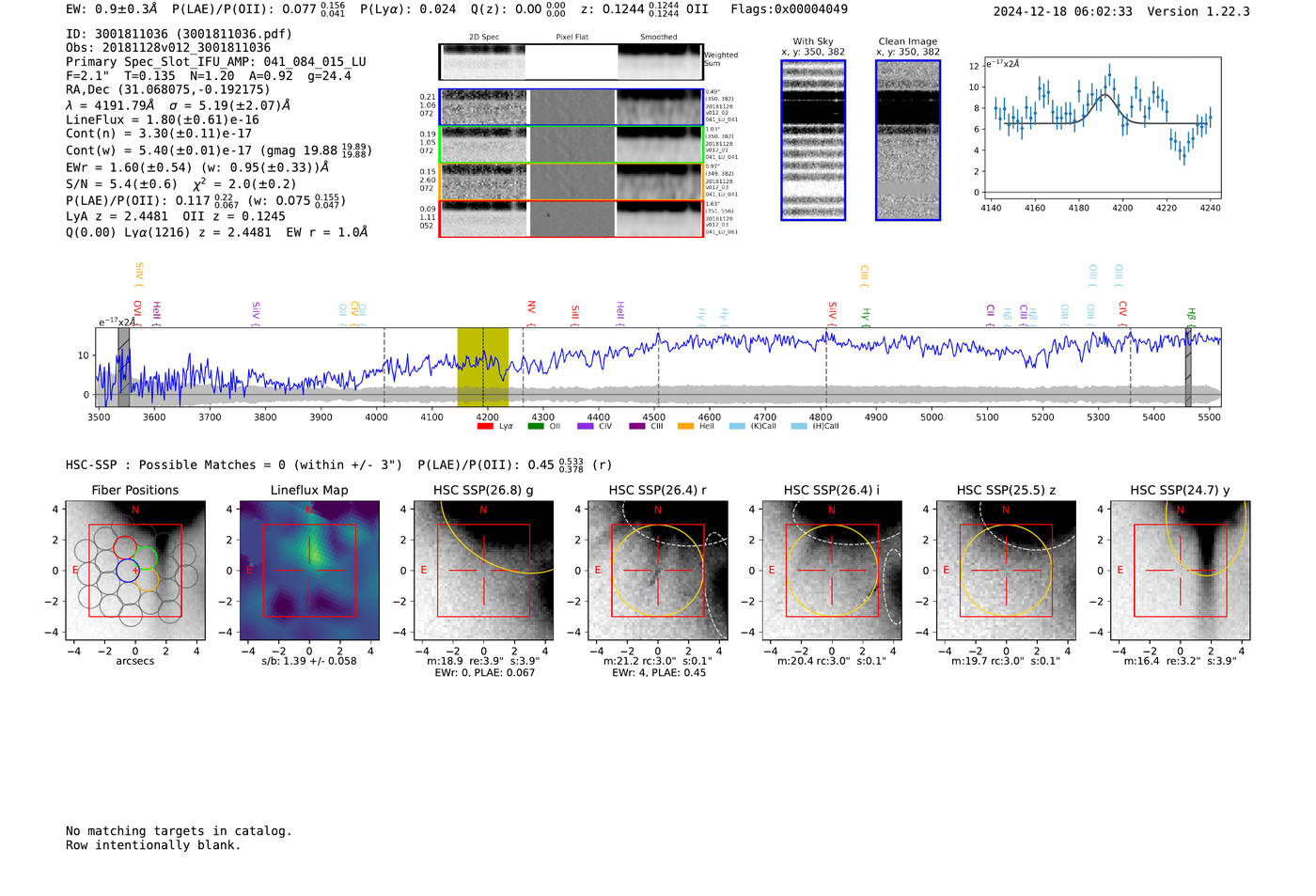1316x896 pixels.
Task: Click the hatched gray band near 5460 Å
Action: click(1188, 367)
